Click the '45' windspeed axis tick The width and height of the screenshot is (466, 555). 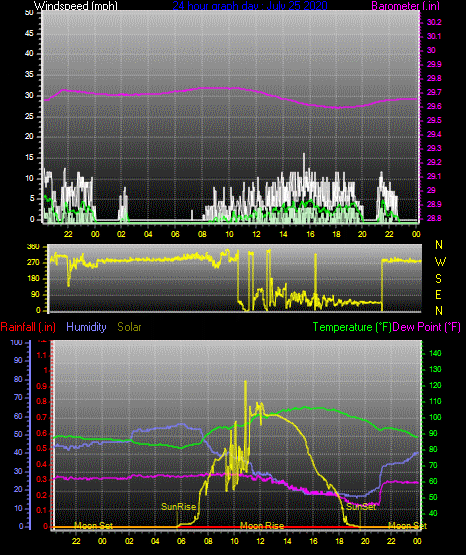[x=29, y=34]
